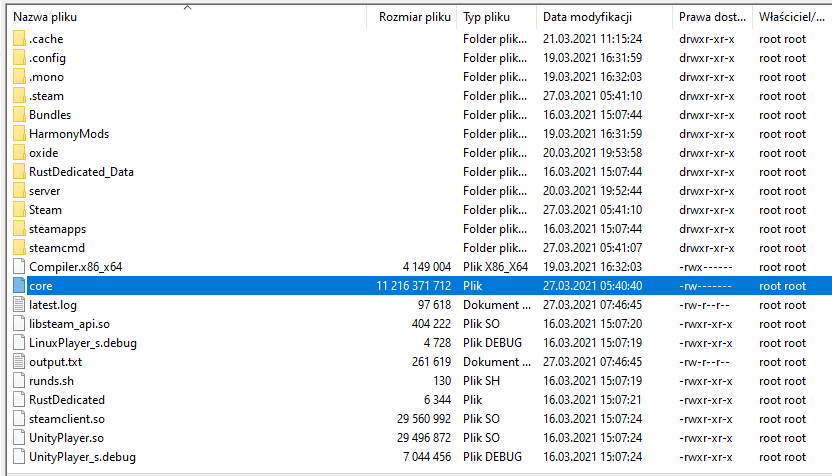
Task: Click the .steam folder icon
Action: tap(19, 96)
